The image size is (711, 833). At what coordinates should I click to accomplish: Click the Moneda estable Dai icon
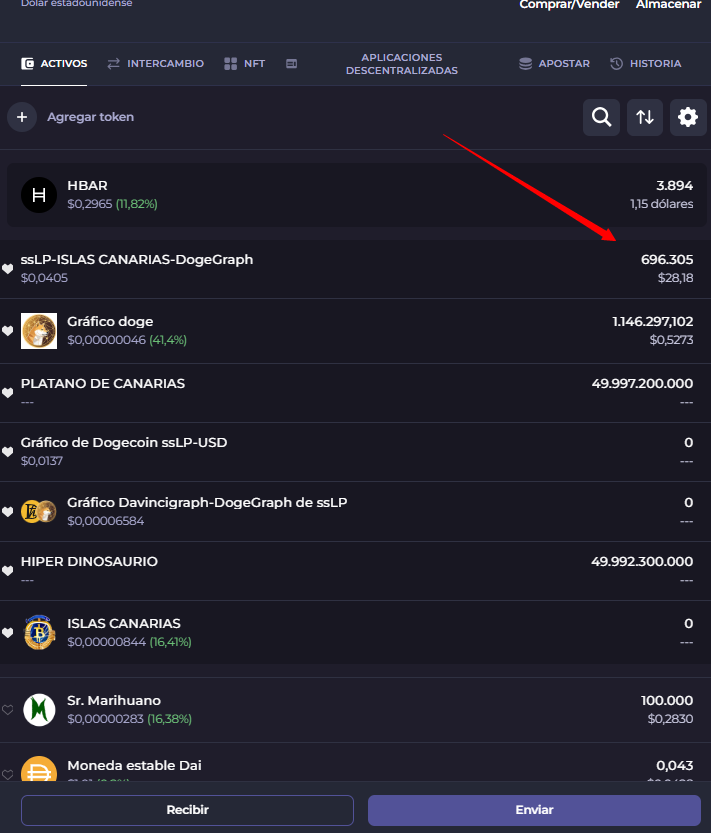[39, 769]
